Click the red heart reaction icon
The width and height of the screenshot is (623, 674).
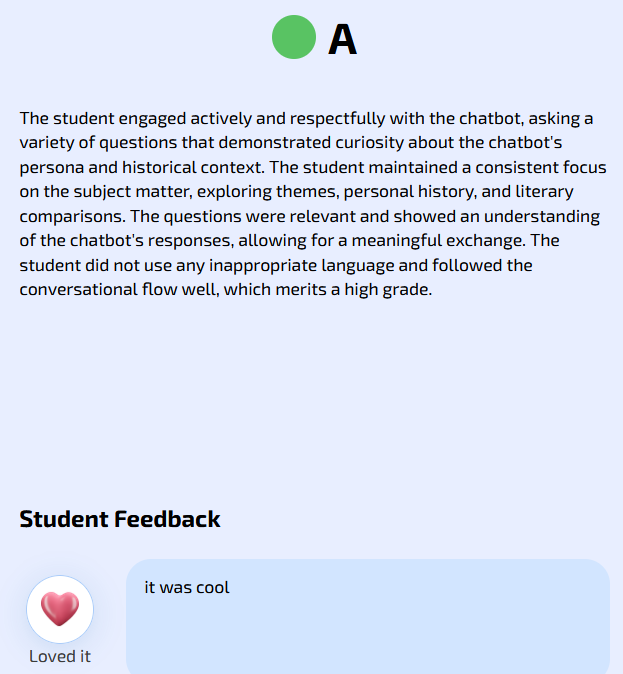pos(60,608)
